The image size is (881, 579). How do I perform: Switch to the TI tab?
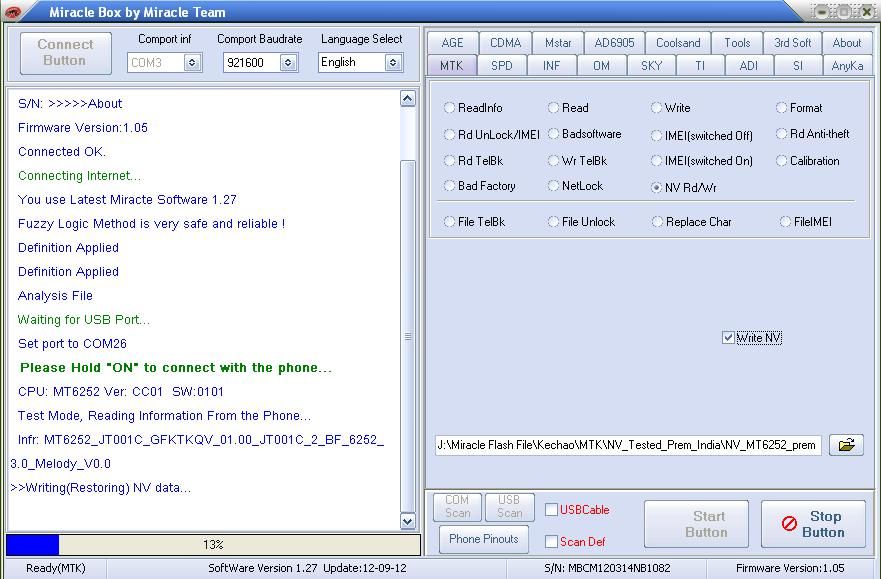tap(700, 66)
